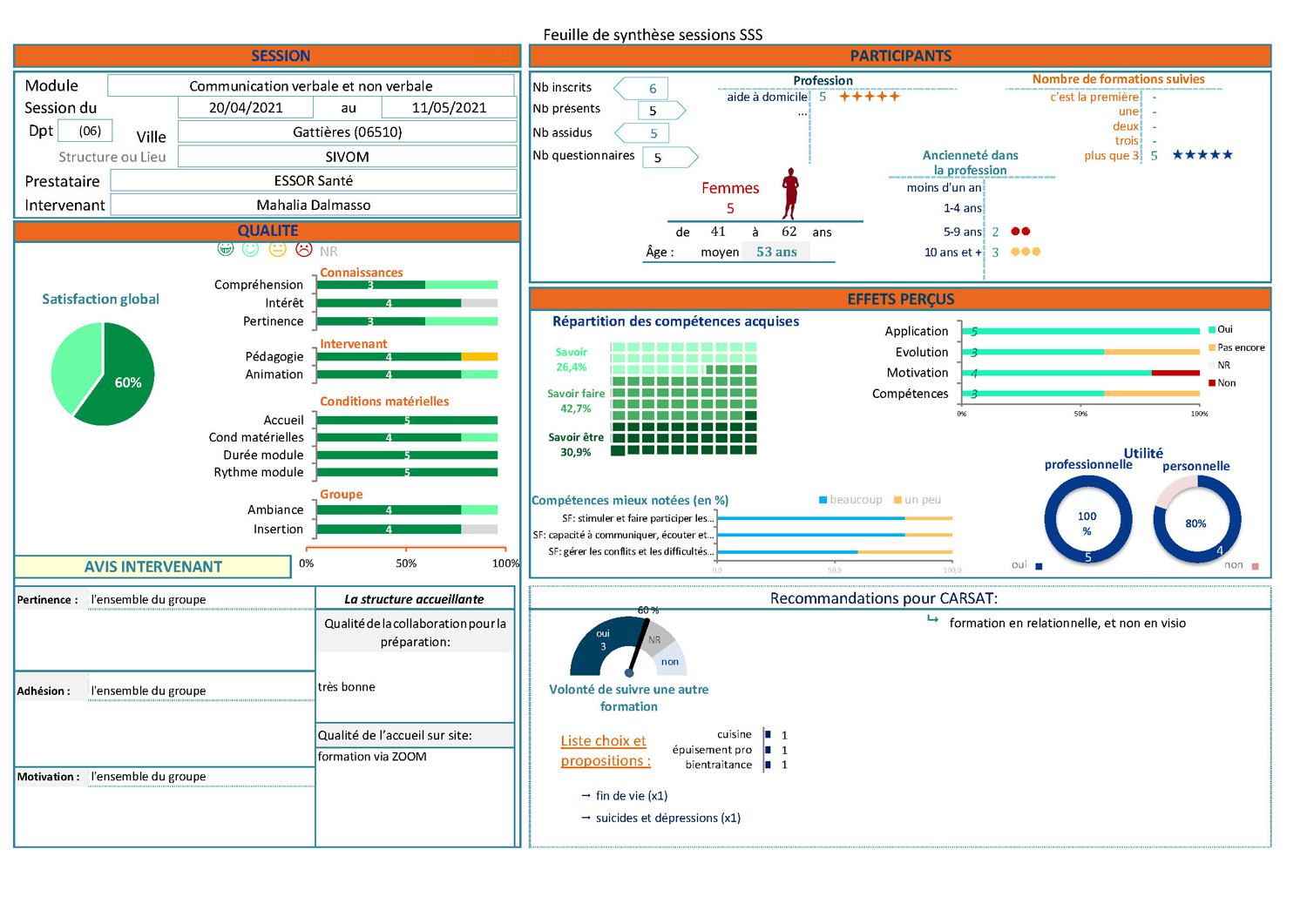Select the Dpt field (06)

85,131
